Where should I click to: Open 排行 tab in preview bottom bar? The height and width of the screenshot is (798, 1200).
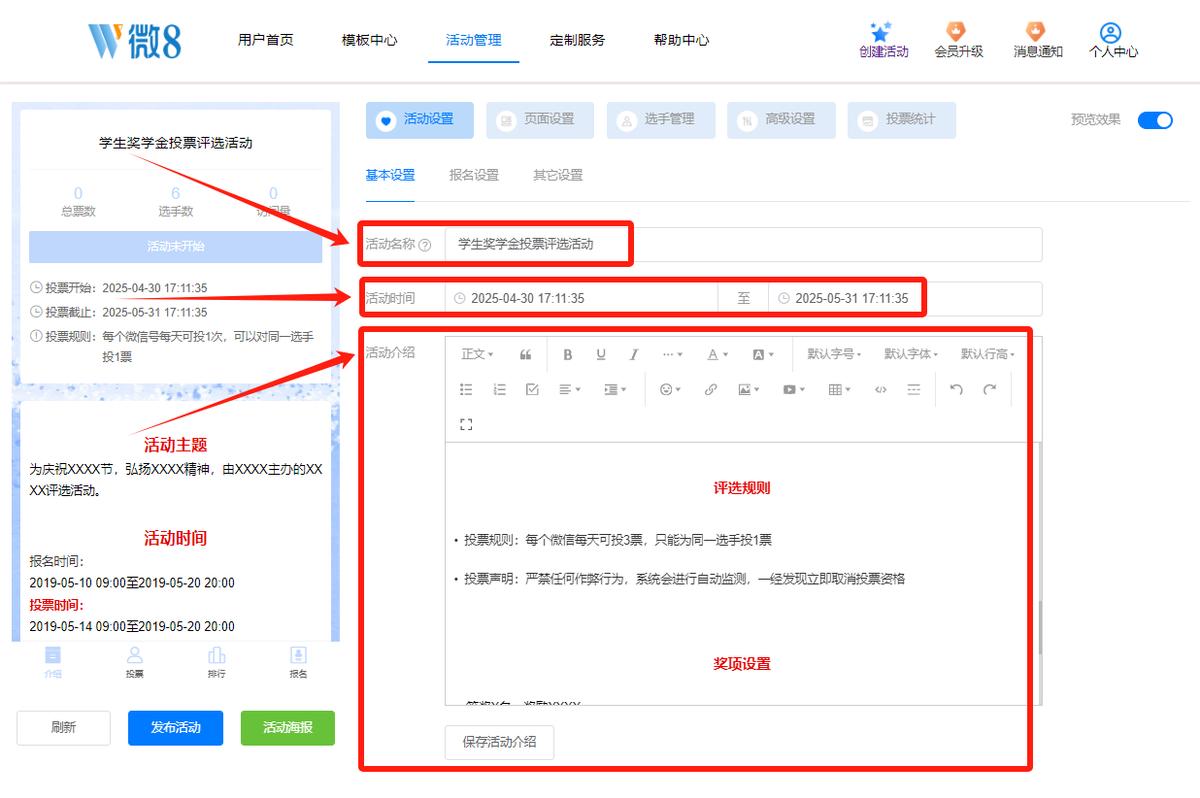(x=216, y=662)
